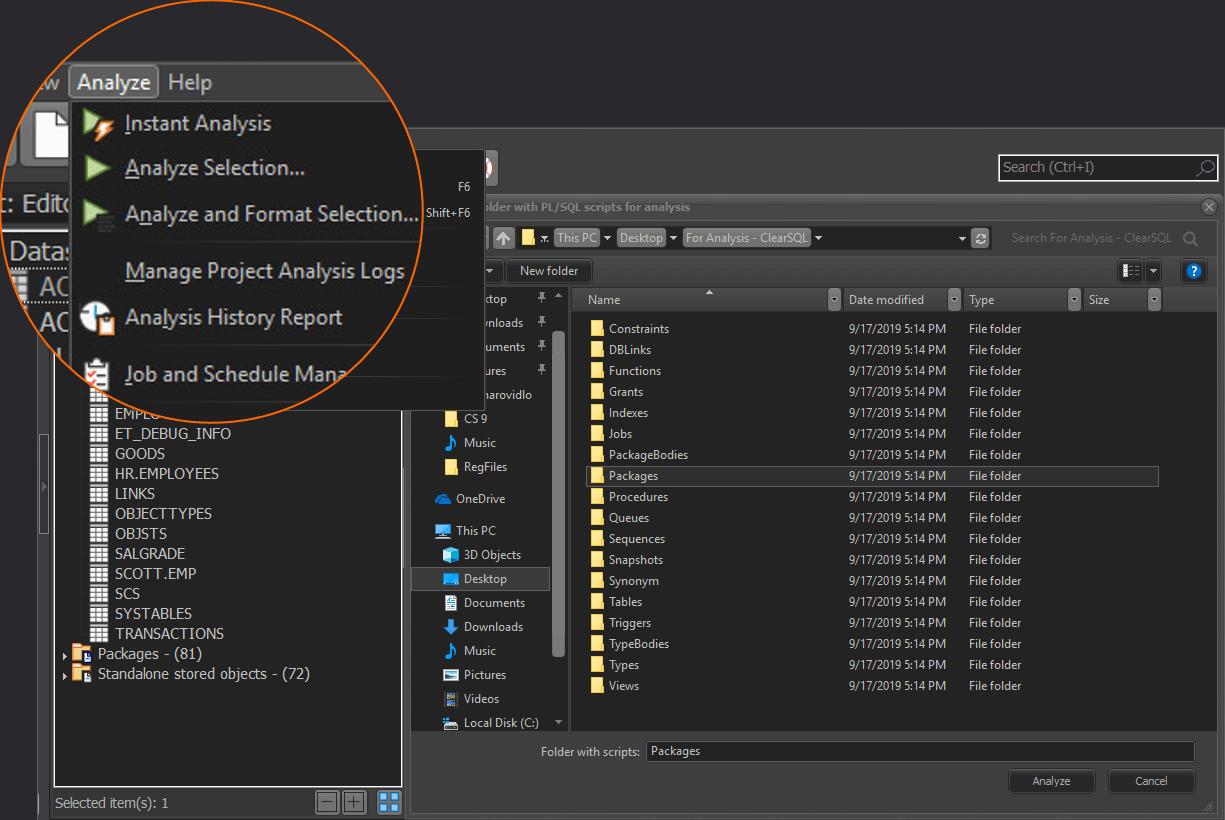This screenshot has height=820, width=1225.
Task: Click Job and Schedule Manager clipboard icon
Action: [98, 374]
